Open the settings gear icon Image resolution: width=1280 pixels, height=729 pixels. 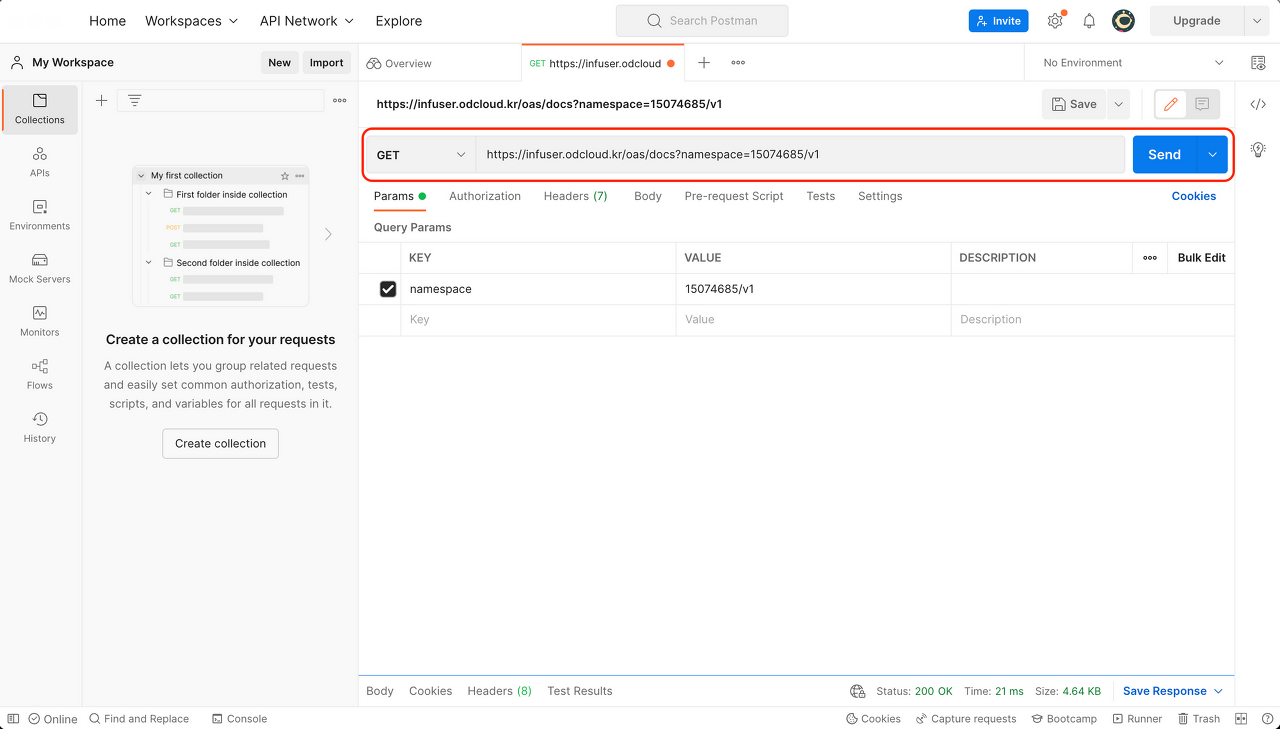click(x=1055, y=21)
